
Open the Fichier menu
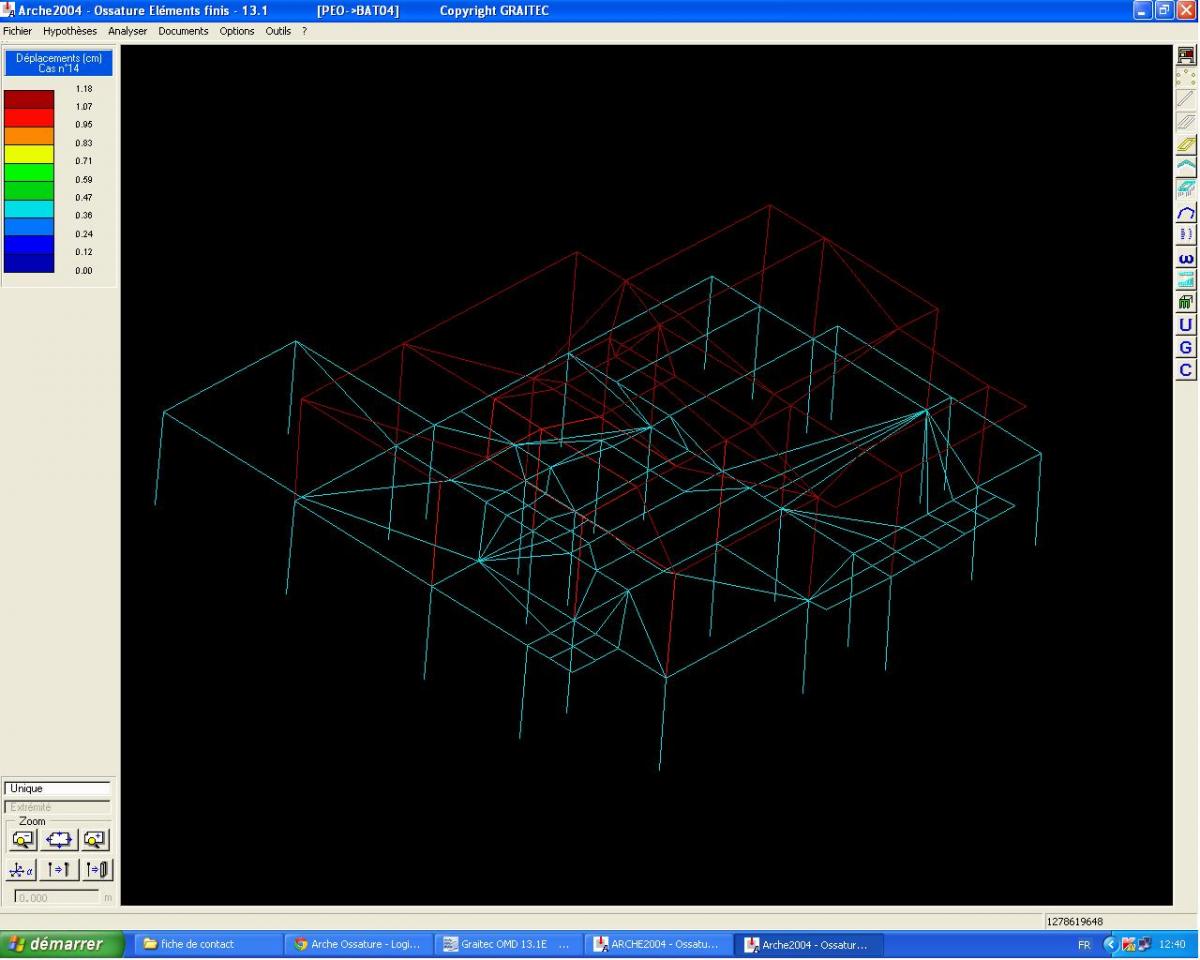coord(18,31)
